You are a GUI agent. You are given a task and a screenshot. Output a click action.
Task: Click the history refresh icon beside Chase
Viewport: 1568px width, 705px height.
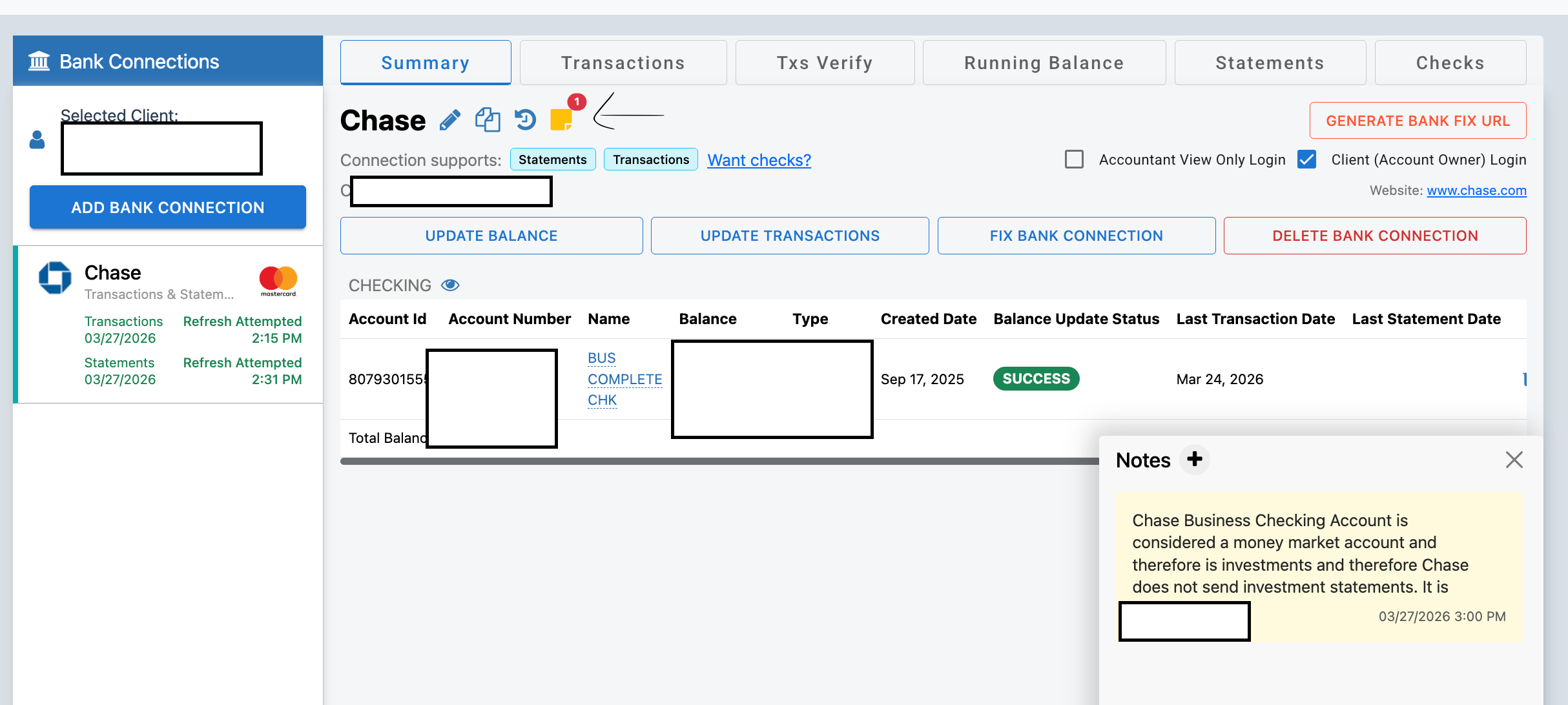click(525, 120)
